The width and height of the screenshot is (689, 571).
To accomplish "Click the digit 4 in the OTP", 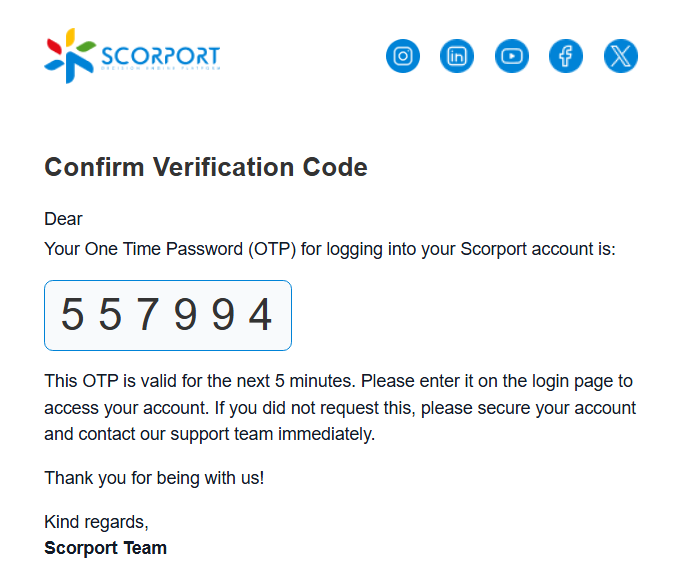I will point(260,316).
